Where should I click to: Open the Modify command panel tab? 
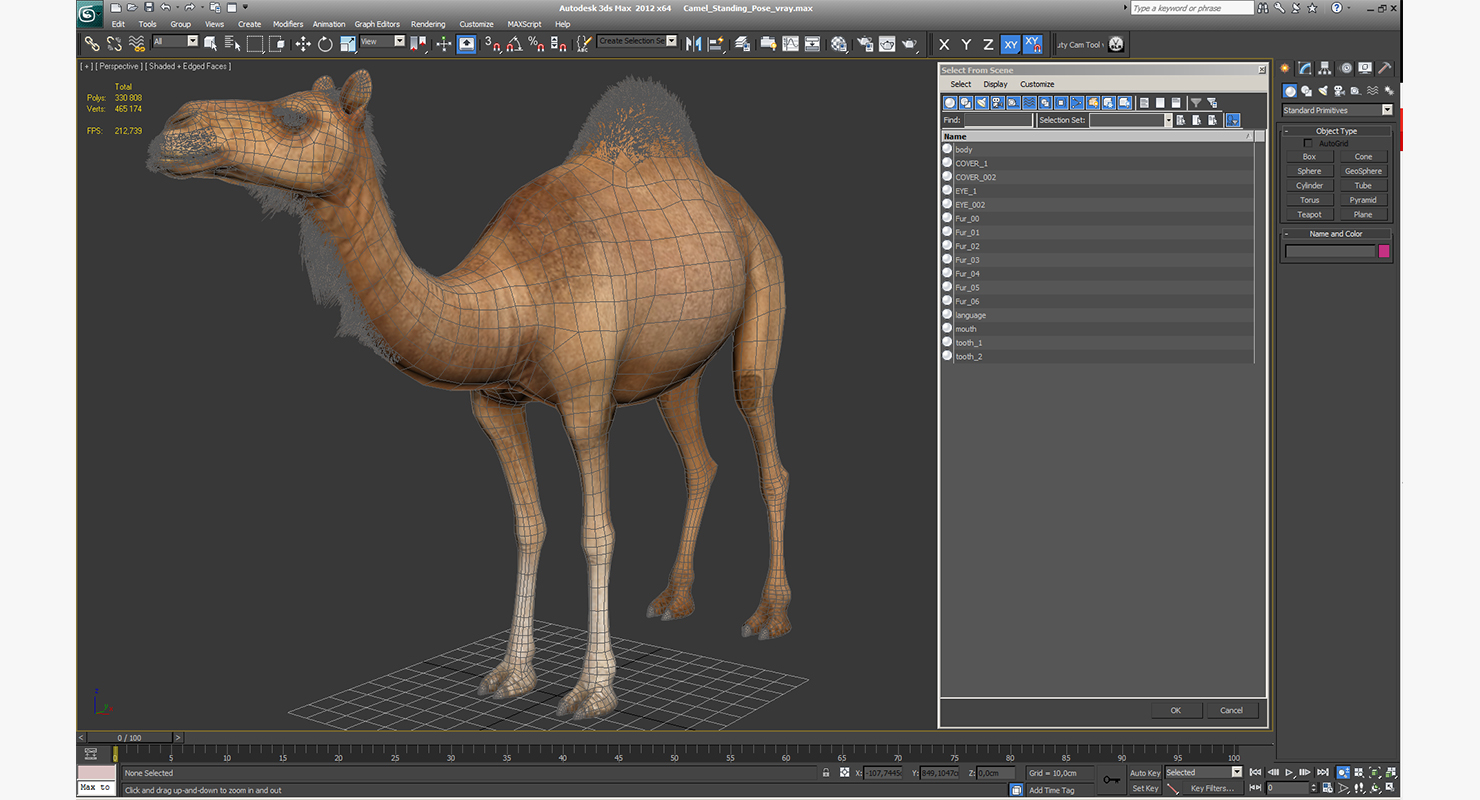pyautogui.click(x=1305, y=68)
